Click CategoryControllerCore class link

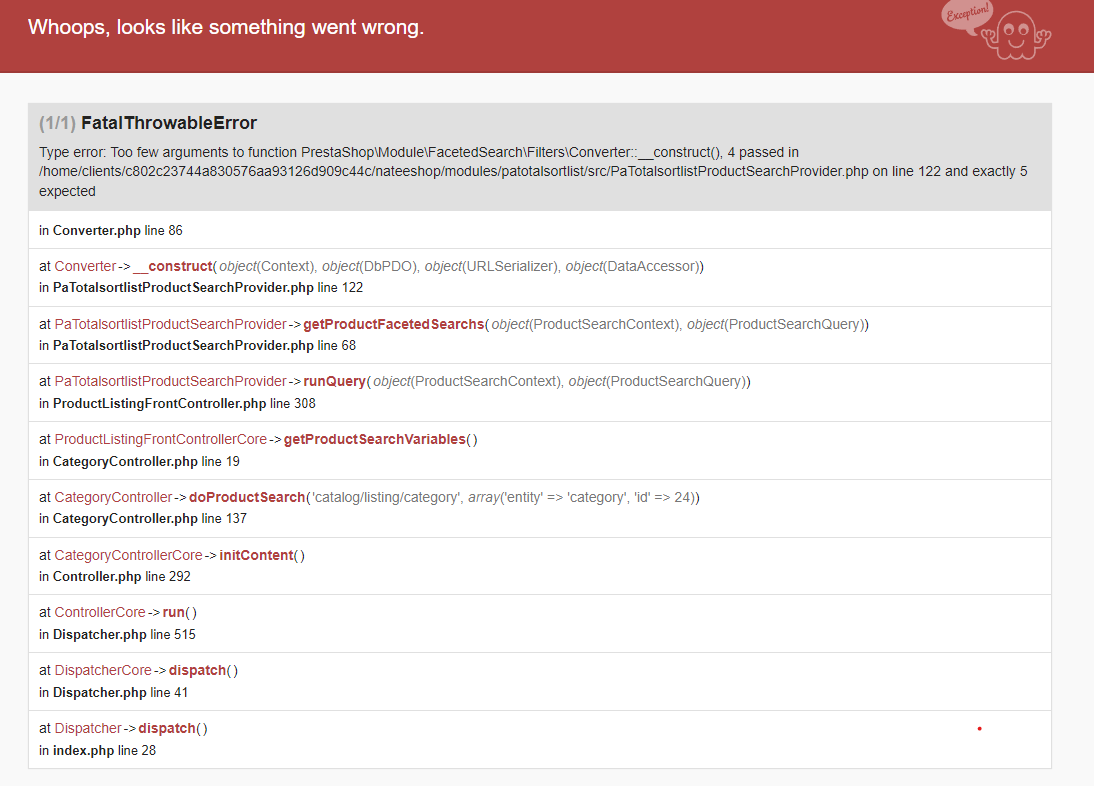pyautogui.click(x=128, y=555)
